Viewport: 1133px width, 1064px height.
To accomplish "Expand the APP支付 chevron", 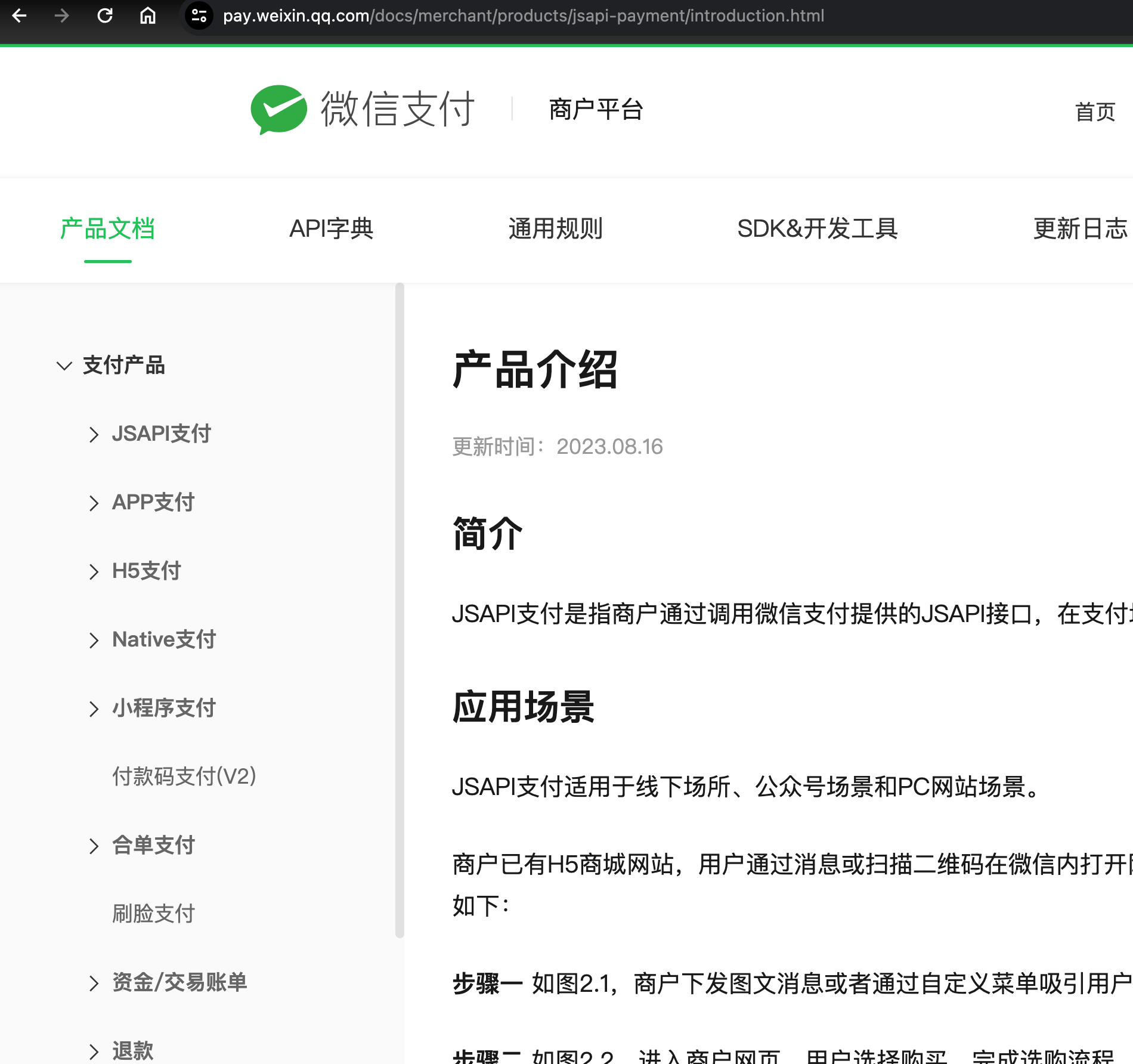I will coord(94,503).
